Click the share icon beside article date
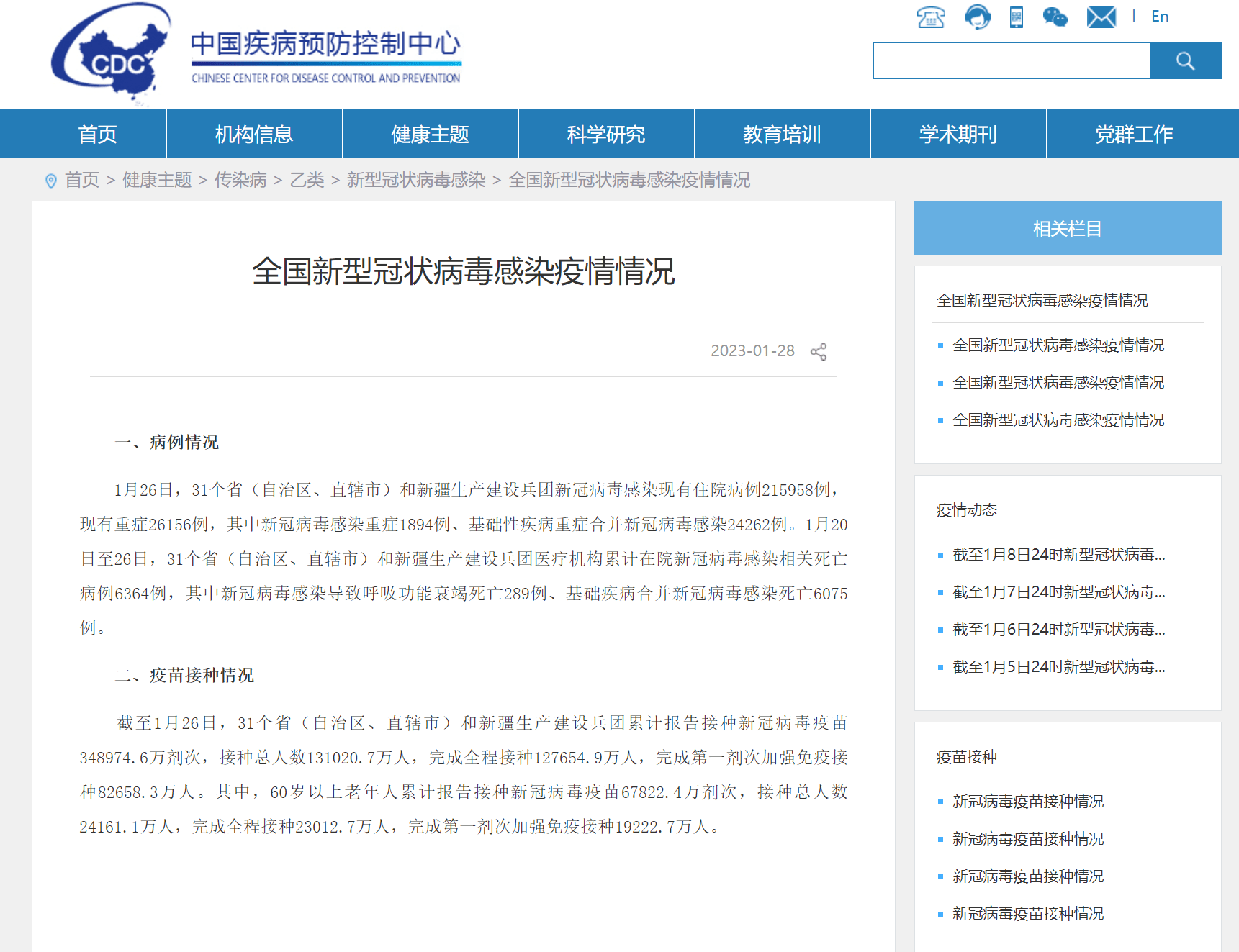The height and width of the screenshot is (952, 1239). pos(819,351)
